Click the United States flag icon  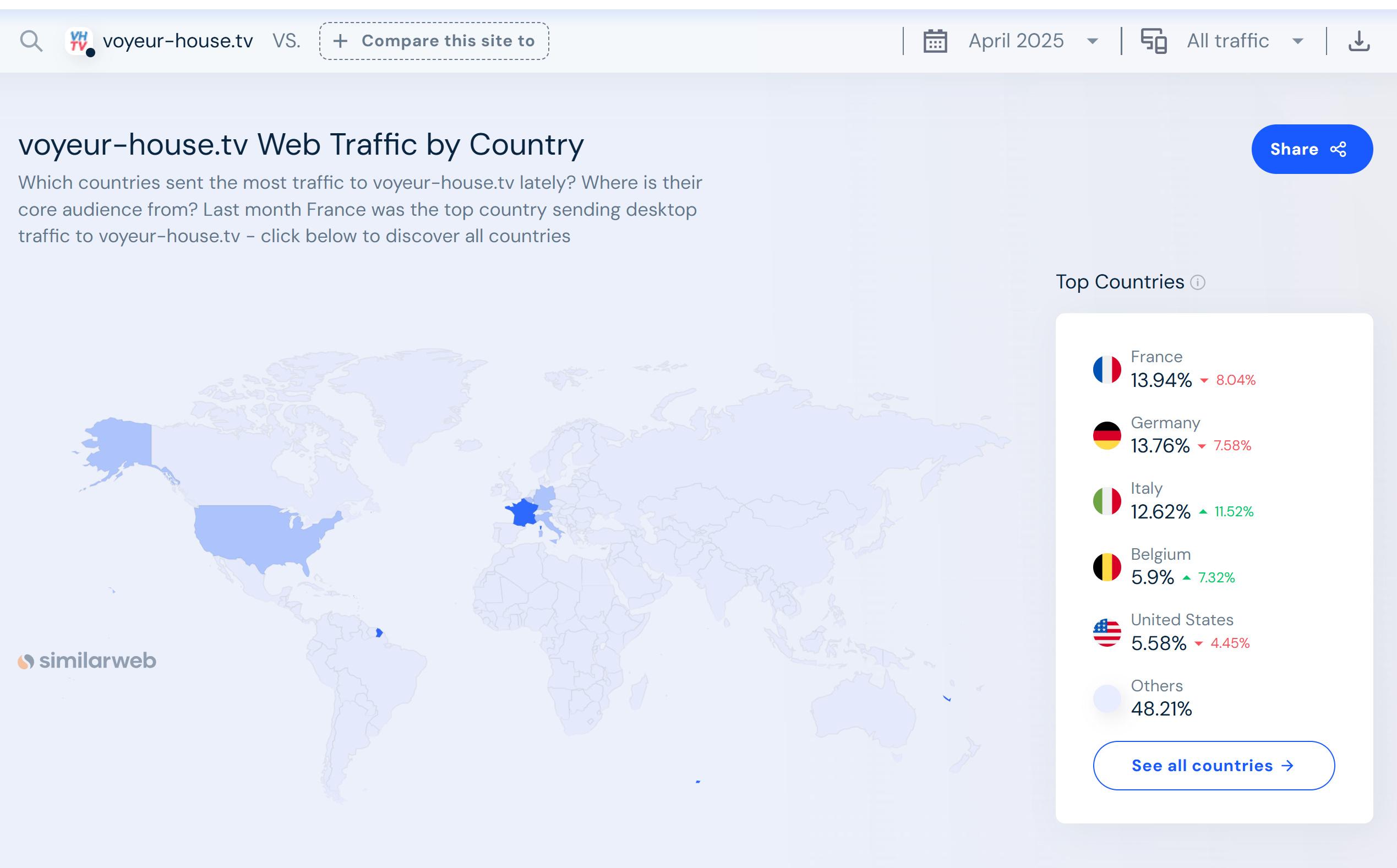click(1106, 632)
